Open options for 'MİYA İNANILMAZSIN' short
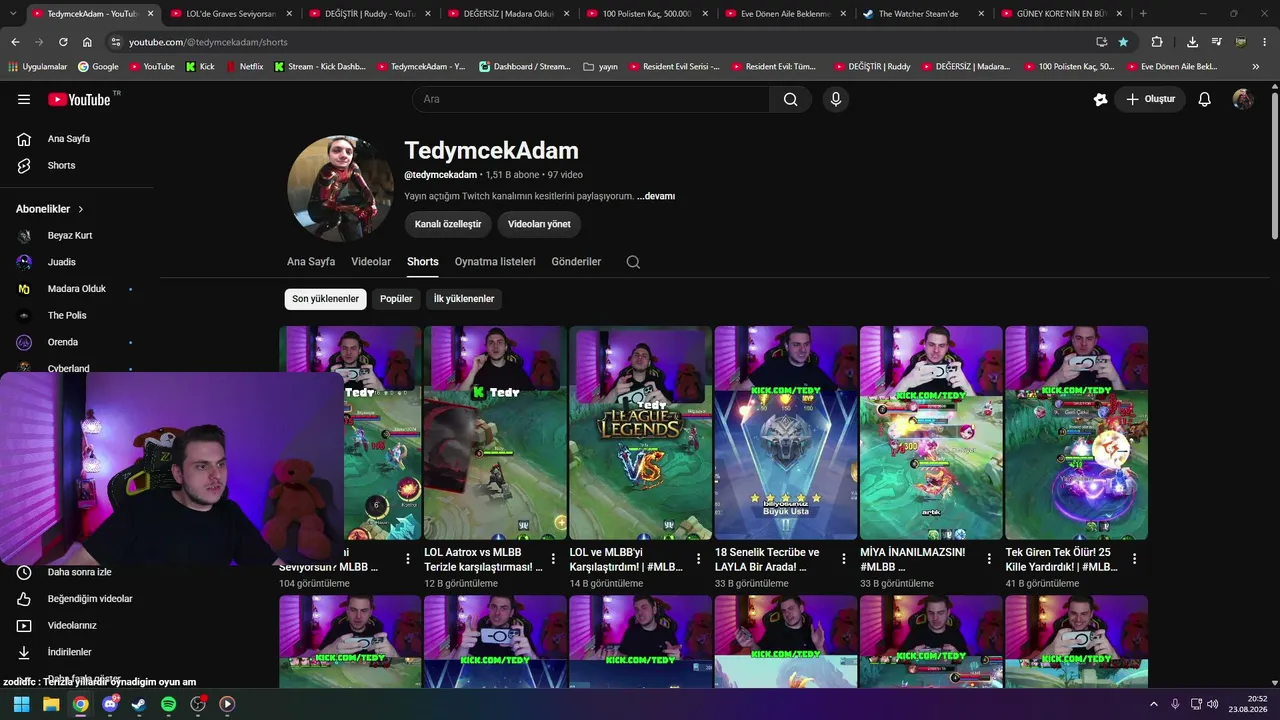1280x720 pixels. point(989,559)
